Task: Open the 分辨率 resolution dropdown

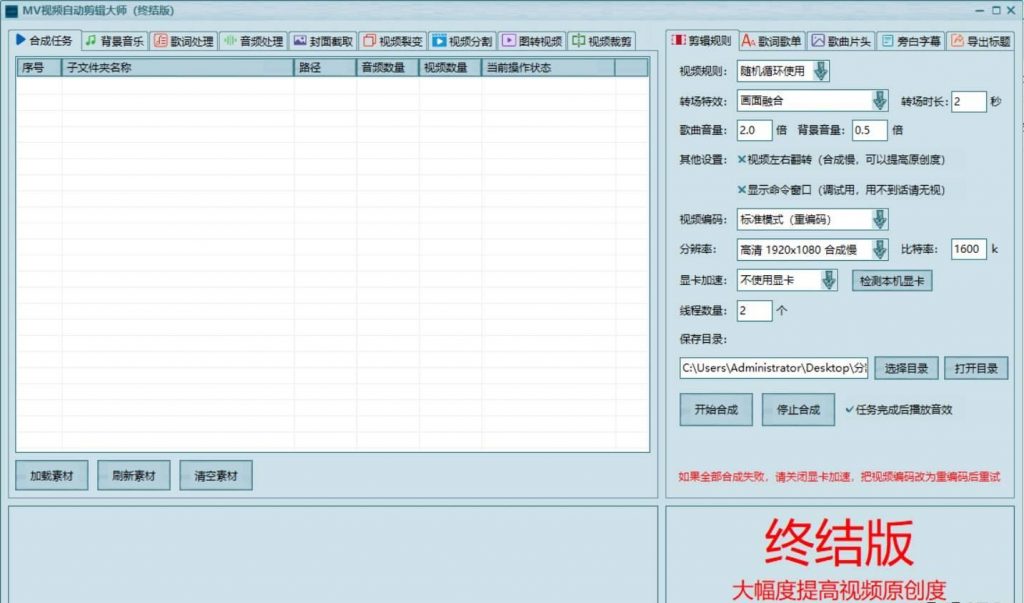Action: click(880, 249)
